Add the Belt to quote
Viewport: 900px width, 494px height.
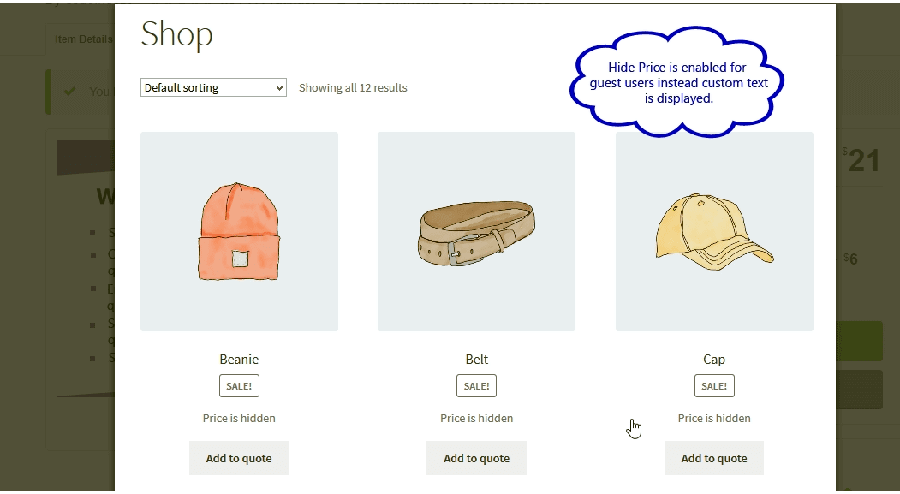coord(476,458)
